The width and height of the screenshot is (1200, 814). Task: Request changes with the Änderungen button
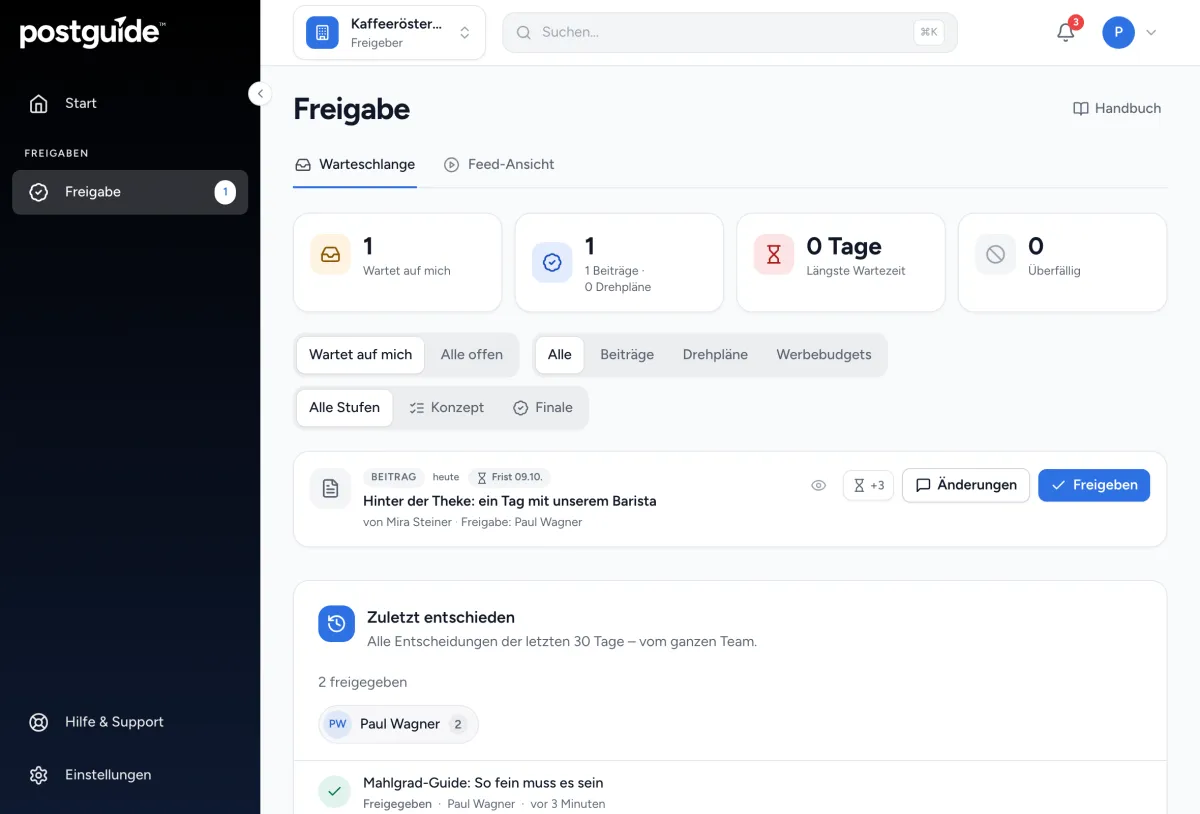point(966,485)
